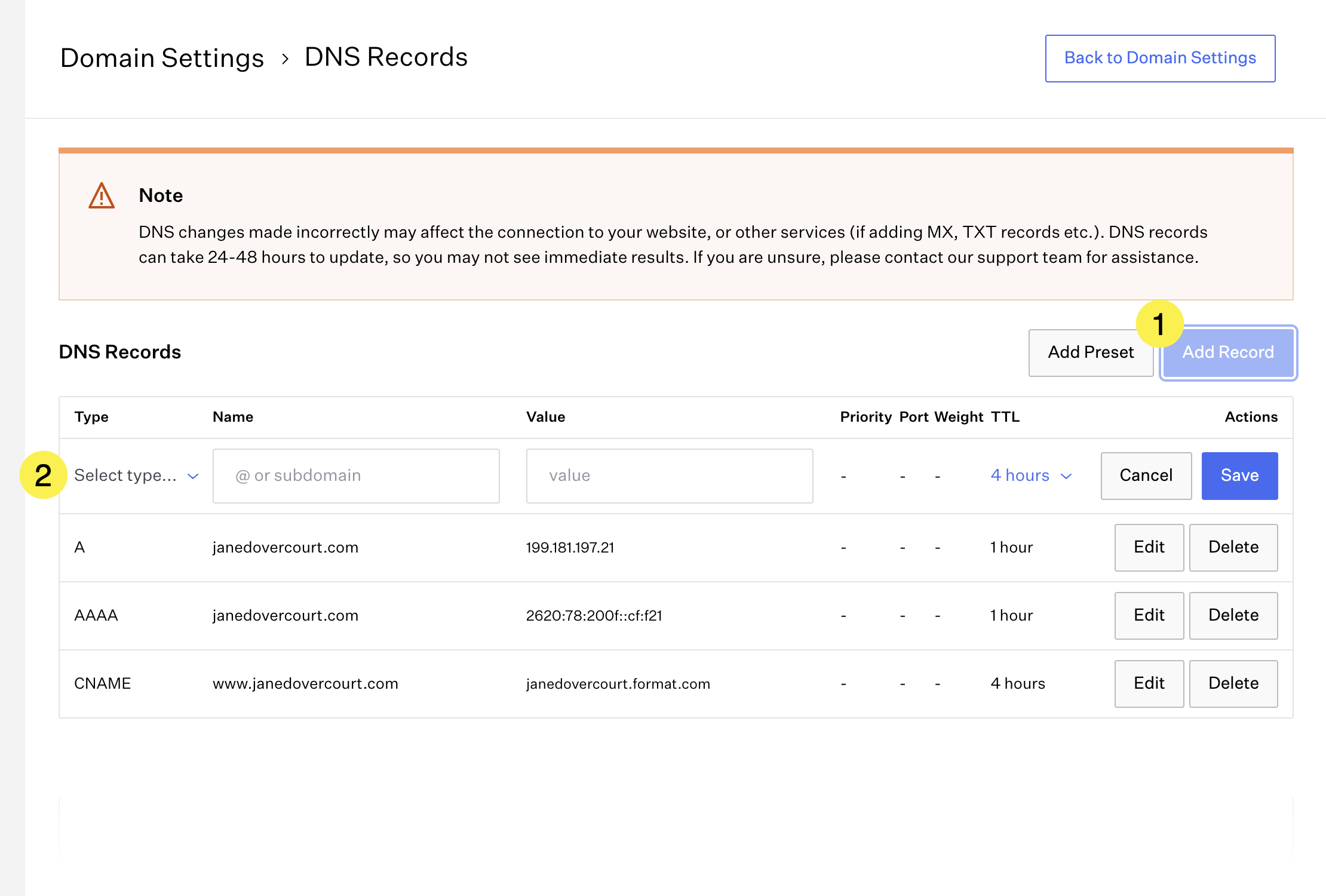
Task: Click the Port column header
Action: 914,417
